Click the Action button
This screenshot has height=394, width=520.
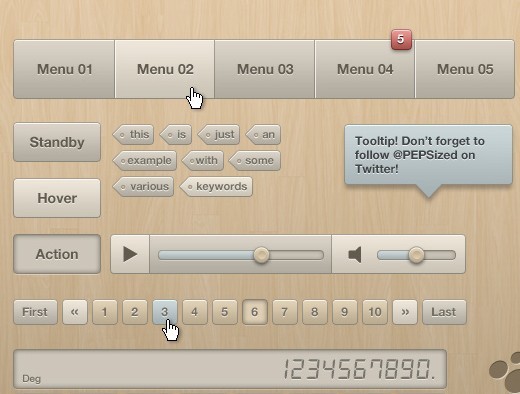(x=57, y=254)
